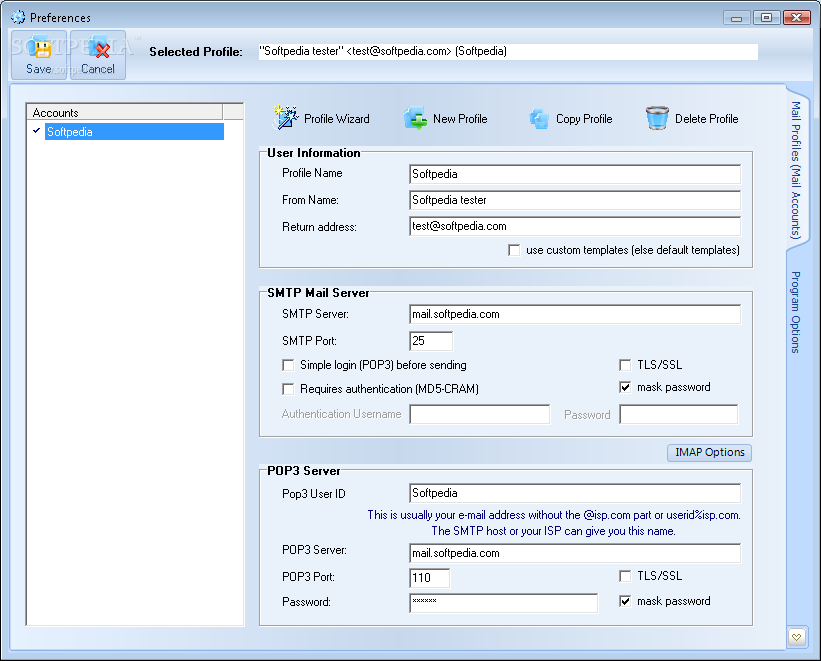Click the Cancel icon button
The width and height of the screenshot is (821, 661).
[98, 55]
